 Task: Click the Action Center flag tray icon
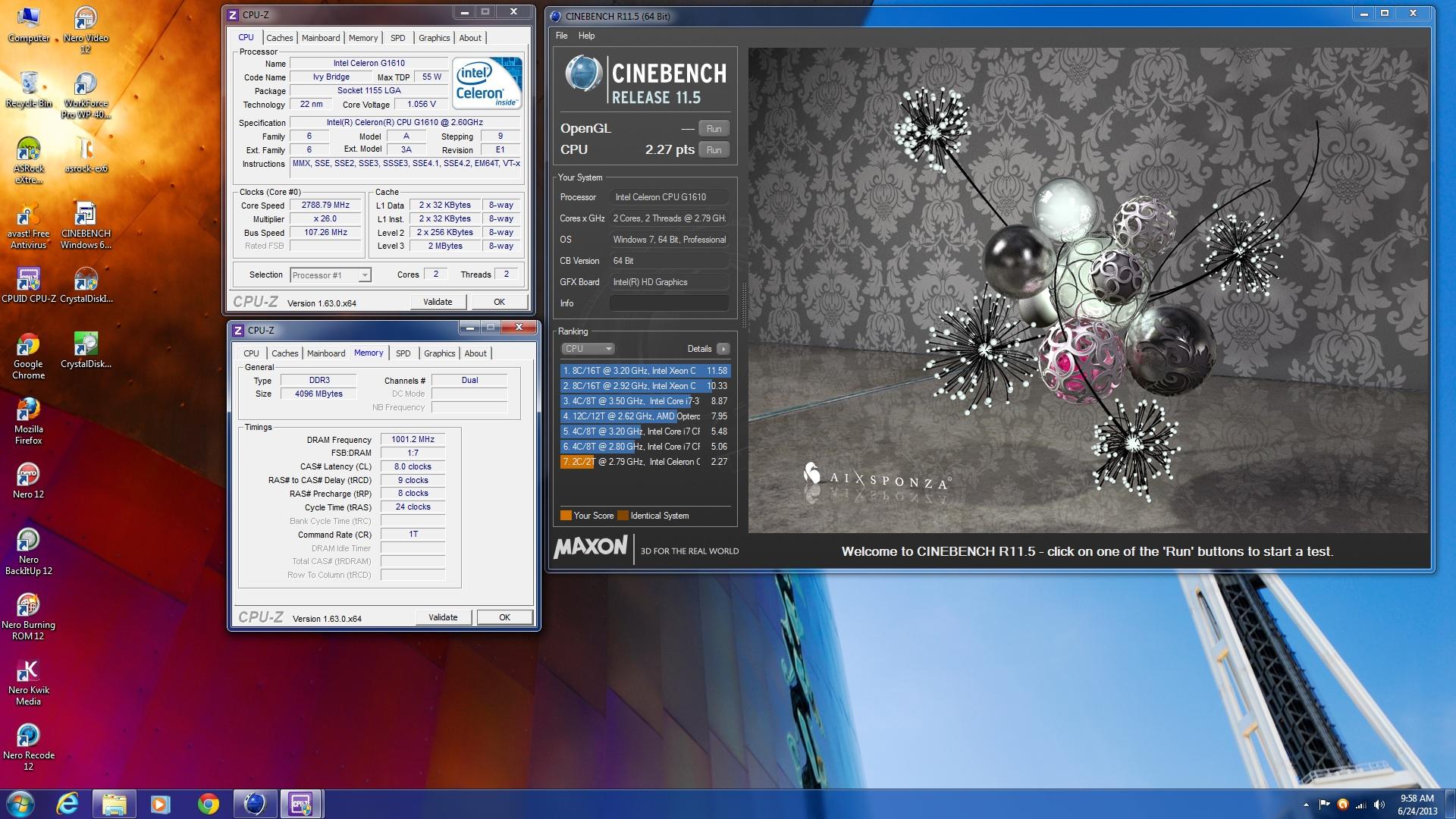click(1324, 805)
